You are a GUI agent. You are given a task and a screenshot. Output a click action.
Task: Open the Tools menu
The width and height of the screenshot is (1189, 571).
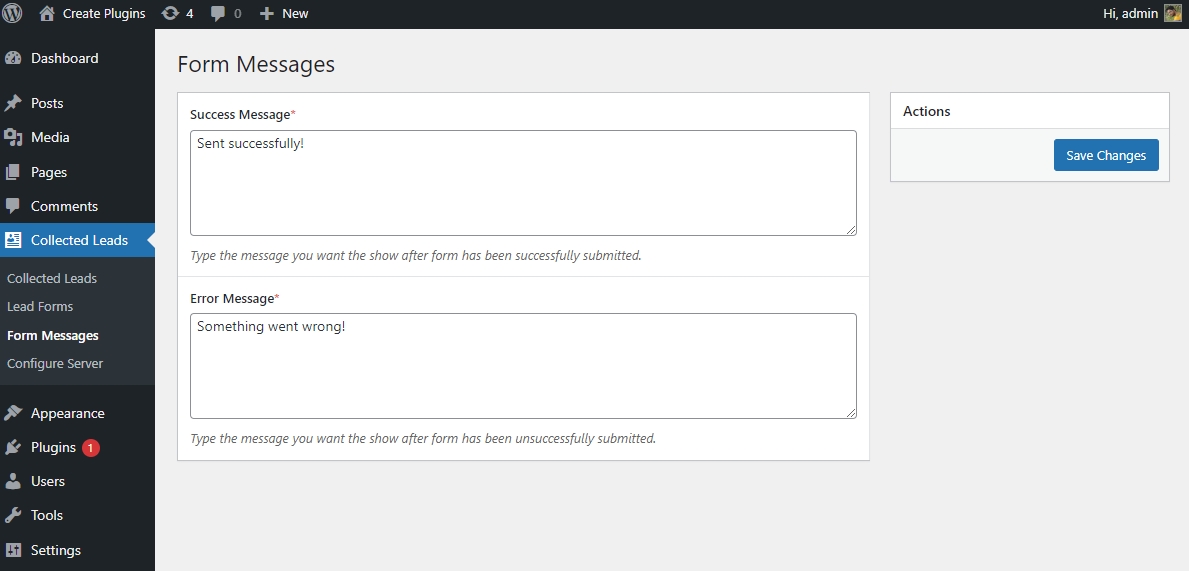pos(47,516)
